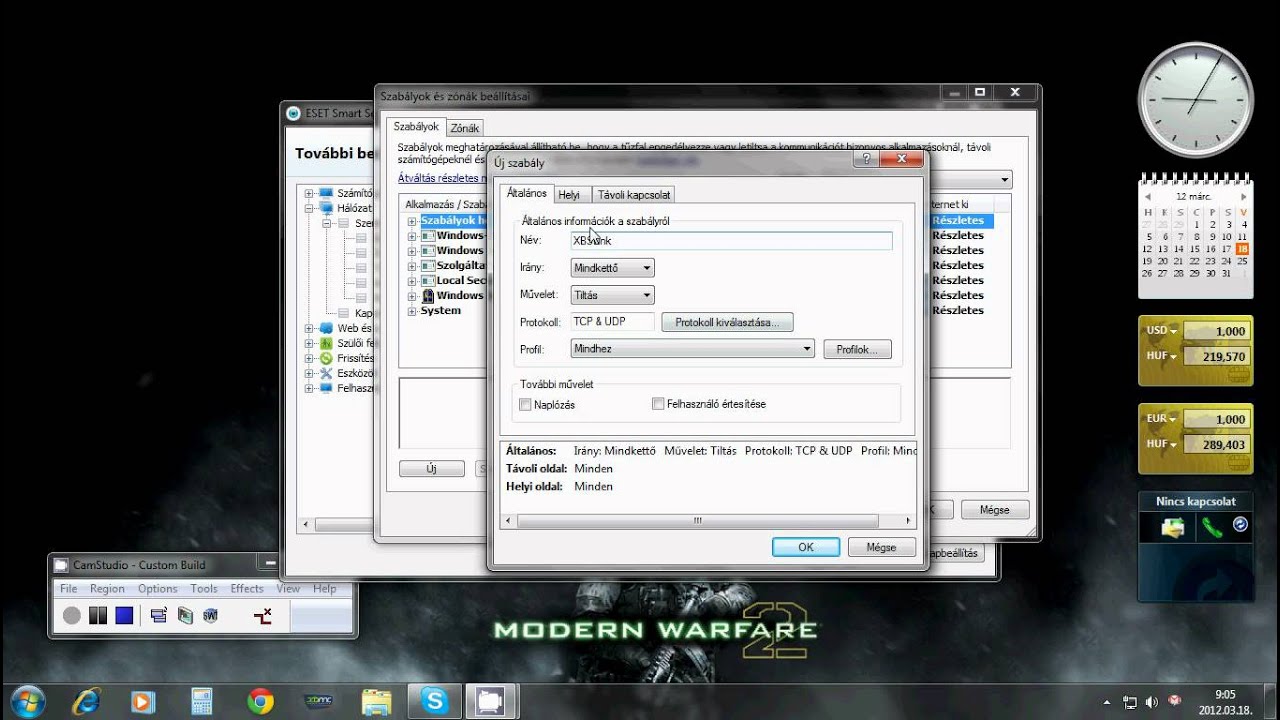Screen dimensions: 1280x720
Task: Go to previous month in calendar gadget
Action: (1149, 197)
